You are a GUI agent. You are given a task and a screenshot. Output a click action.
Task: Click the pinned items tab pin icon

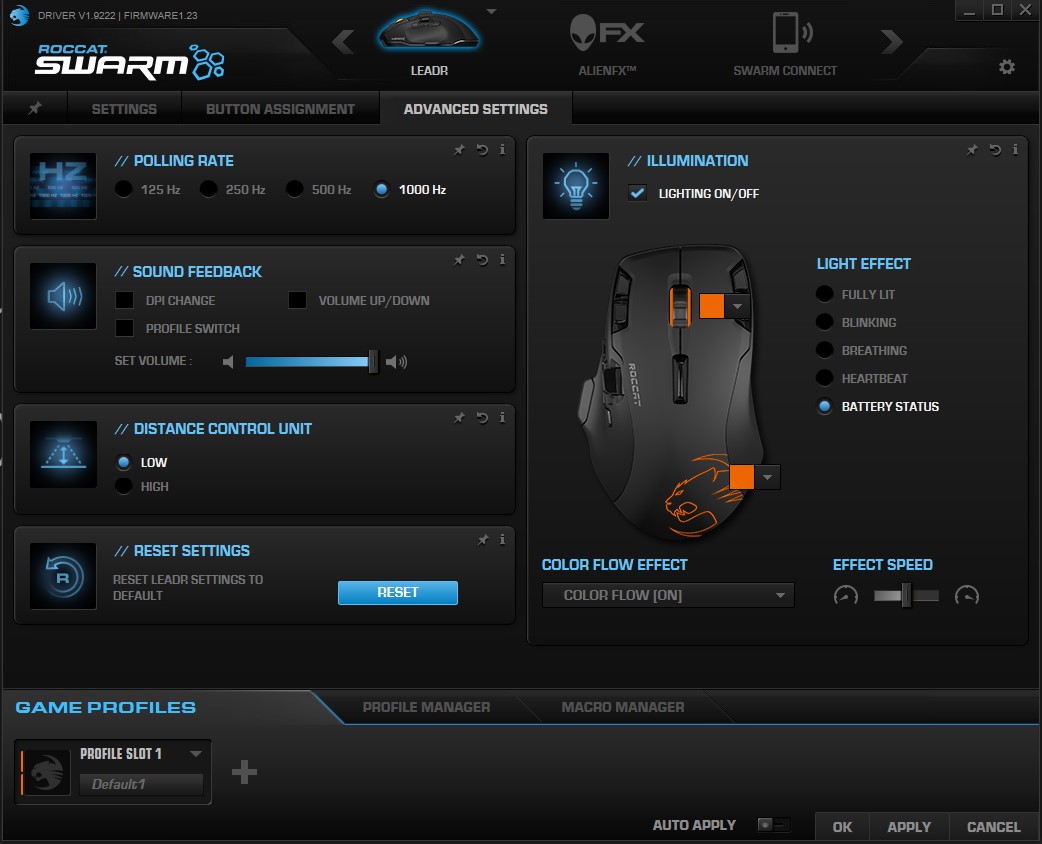point(35,108)
